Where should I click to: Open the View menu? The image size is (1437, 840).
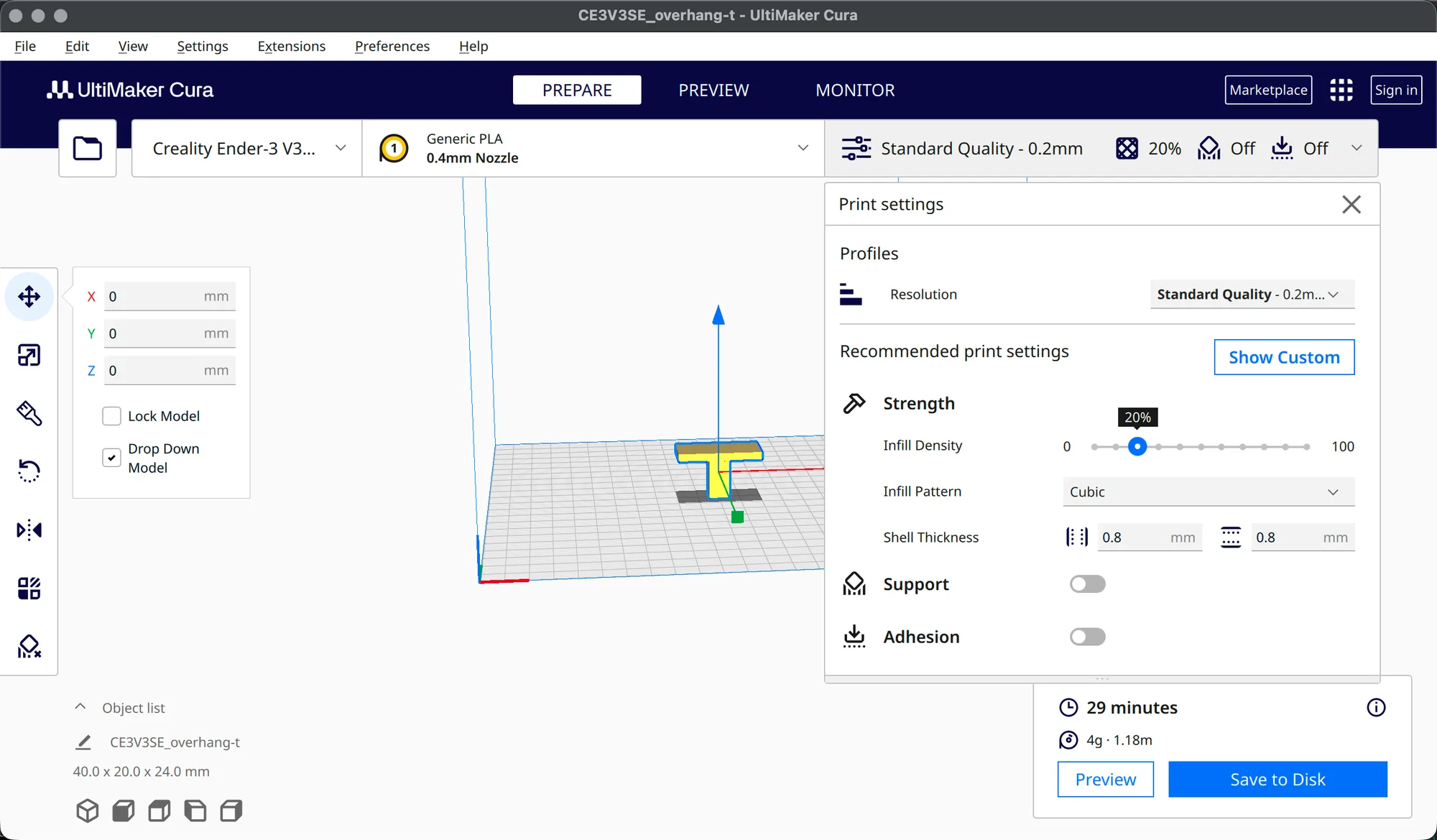coord(133,46)
